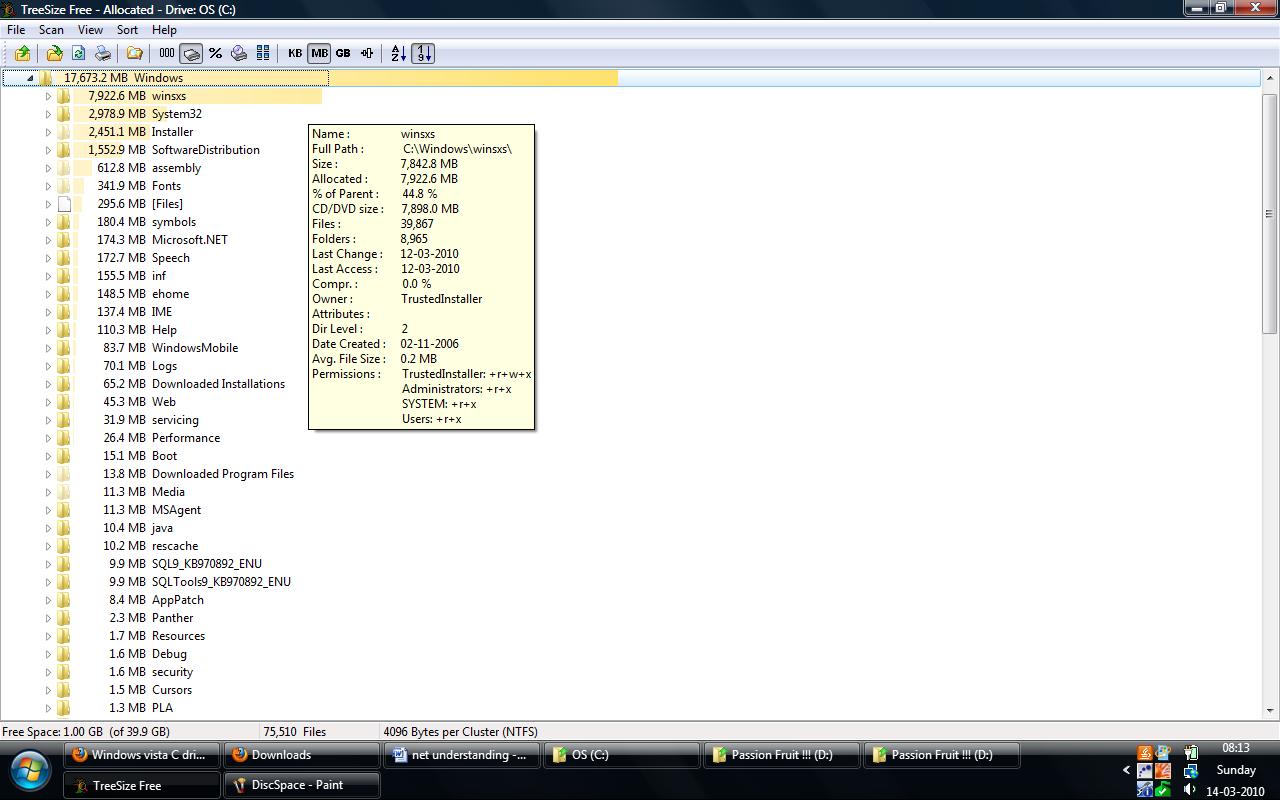Image resolution: width=1280 pixels, height=800 pixels.
Task: Switch size unit to MB
Action: pos(319,53)
